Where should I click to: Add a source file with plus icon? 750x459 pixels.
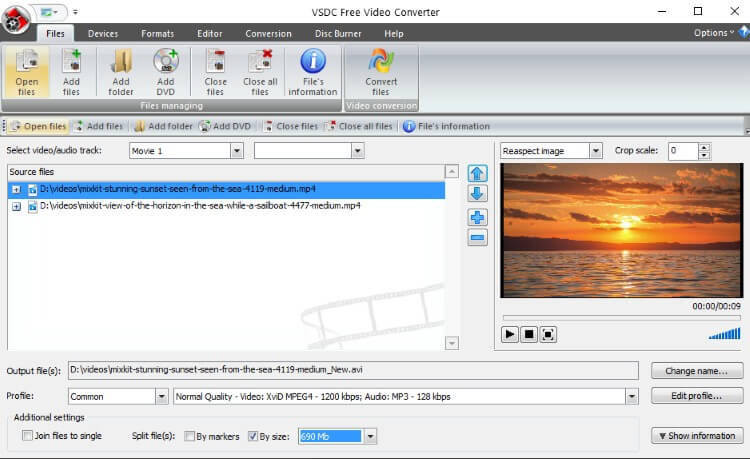(x=477, y=218)
